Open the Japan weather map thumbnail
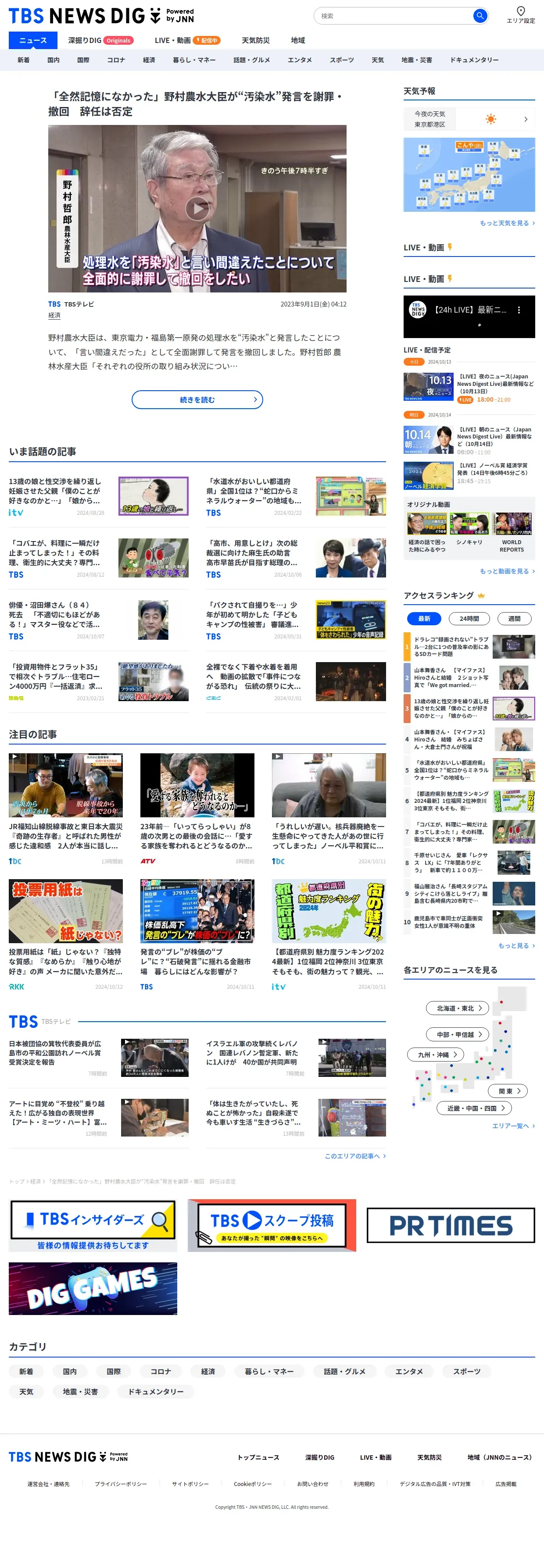 [469, 174]
